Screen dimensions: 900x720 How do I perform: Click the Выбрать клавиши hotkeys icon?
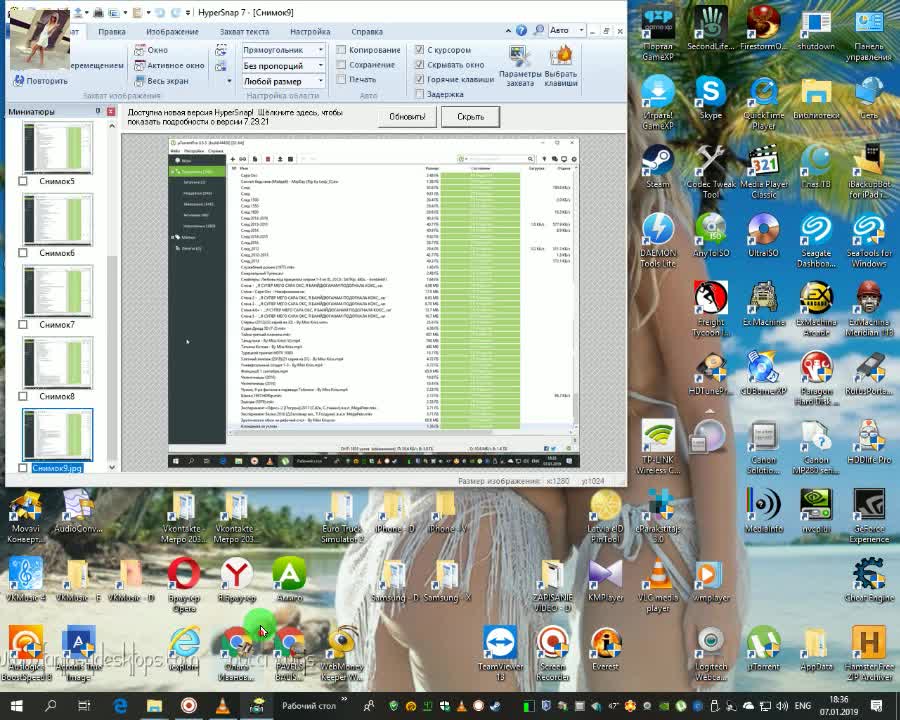tap(561, 65)
